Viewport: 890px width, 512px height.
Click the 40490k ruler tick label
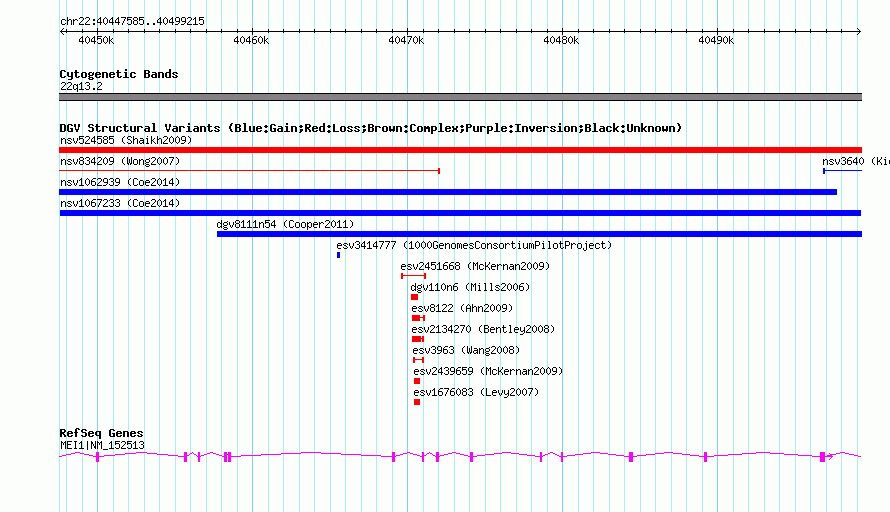716,40
